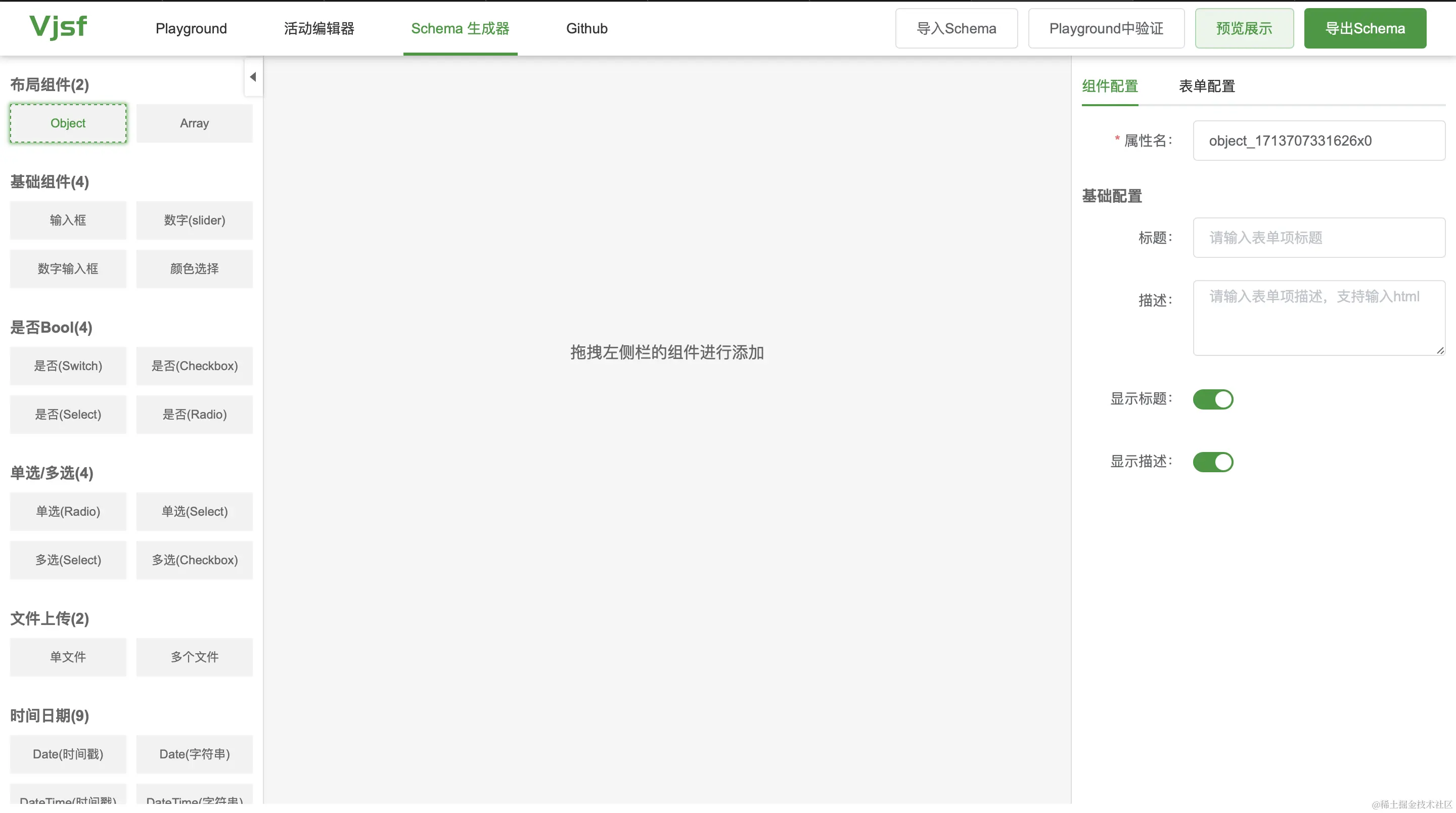Screen dimensions: 1456x813
Task: Click the Playground中验证 button
Action: (1106, 28)
